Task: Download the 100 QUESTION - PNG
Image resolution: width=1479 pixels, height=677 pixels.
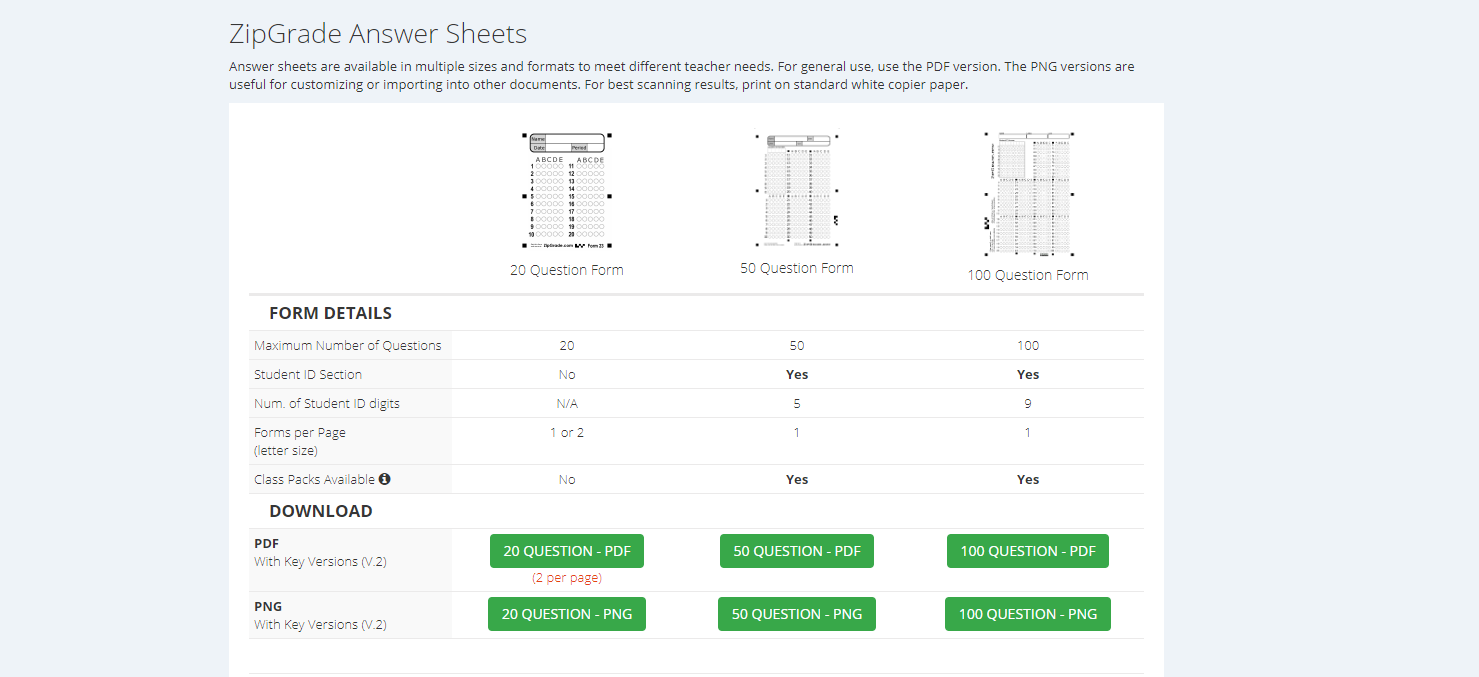Action: coord(1028,614)
